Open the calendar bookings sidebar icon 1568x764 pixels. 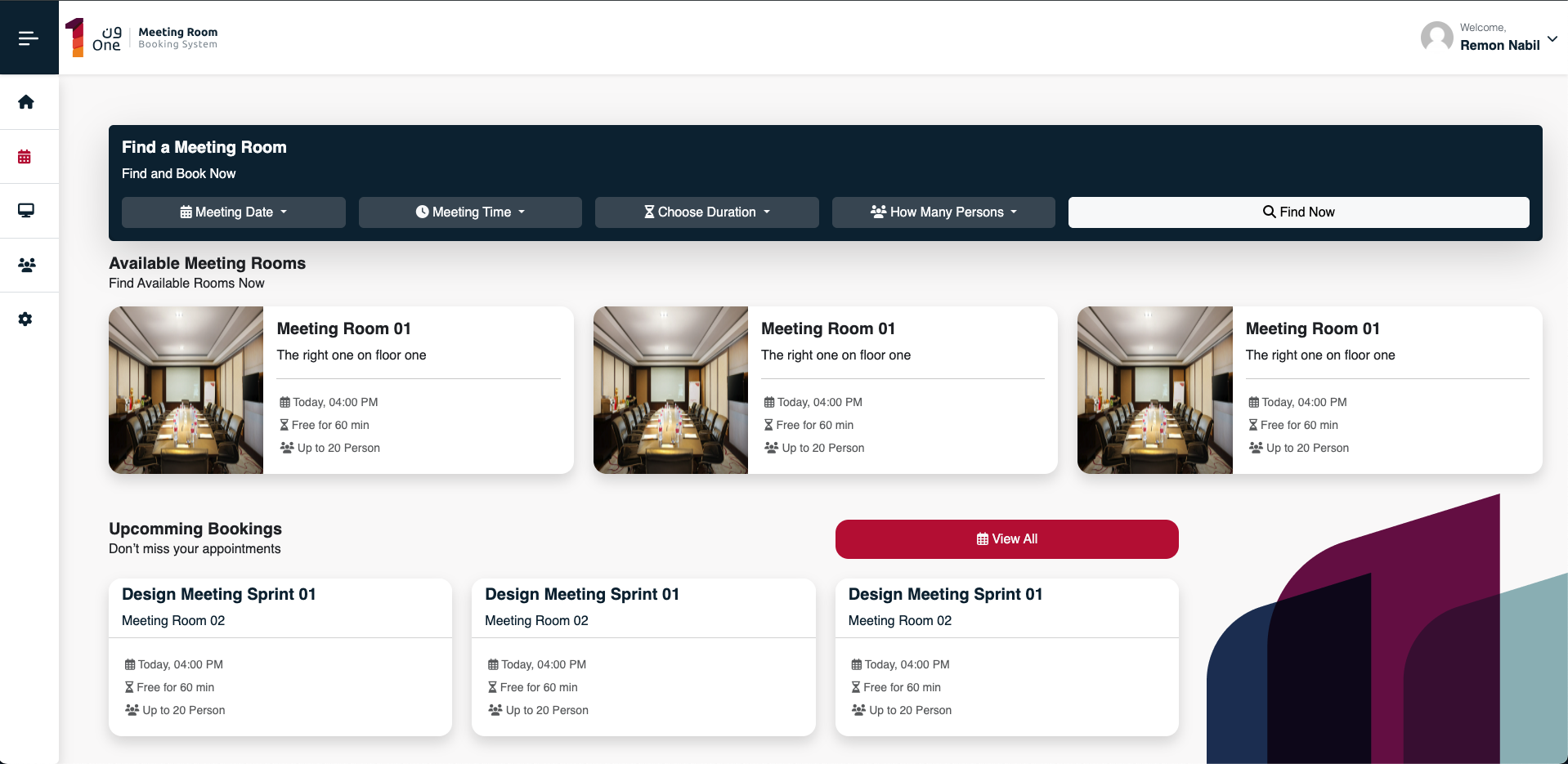pyautogui.click(x=25, y=157)
